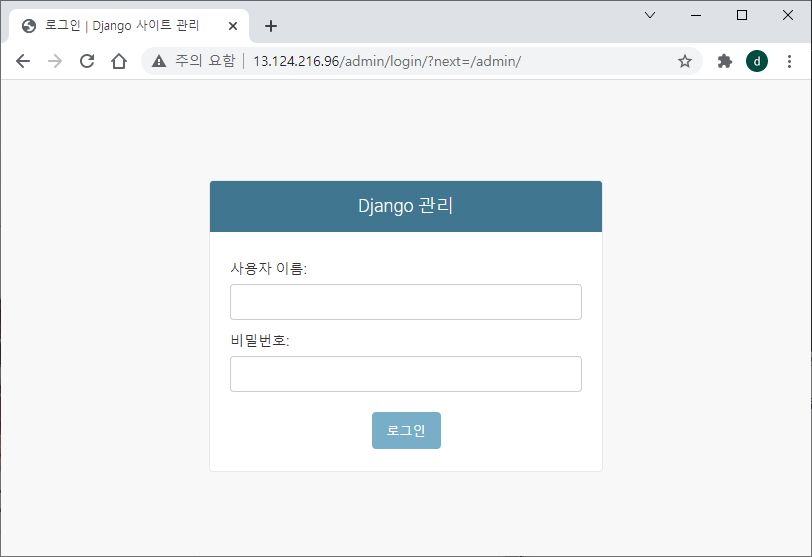
Task: Bookmark this page with the star icon
Action: (x=685, y=61)
